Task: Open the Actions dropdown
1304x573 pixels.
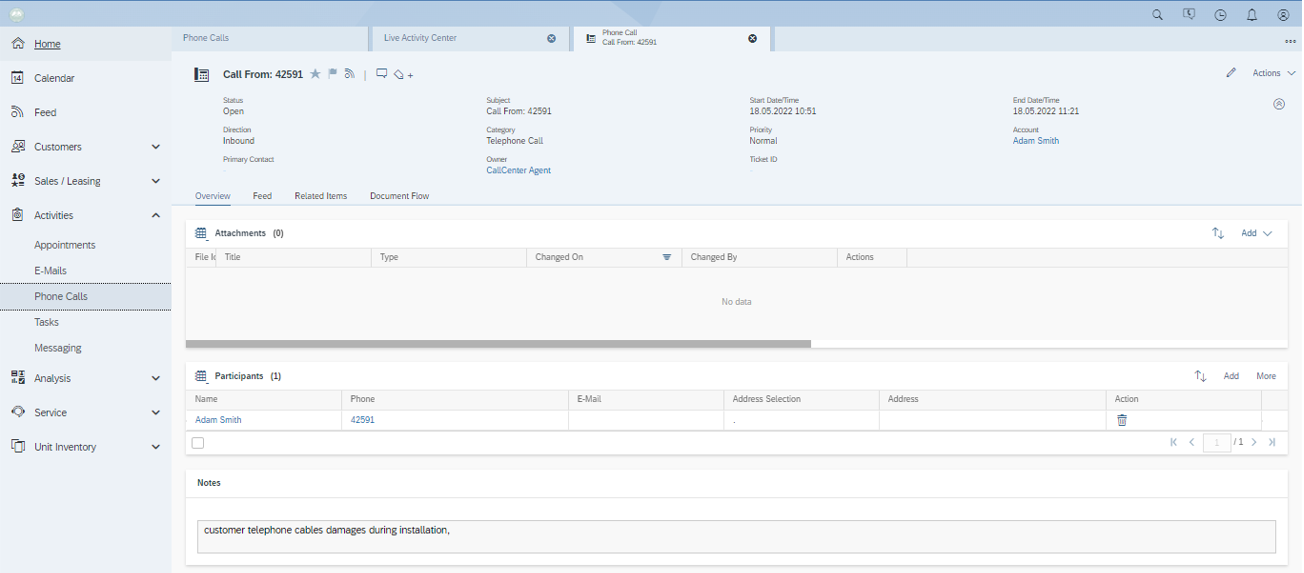Action: [1274, 73]
